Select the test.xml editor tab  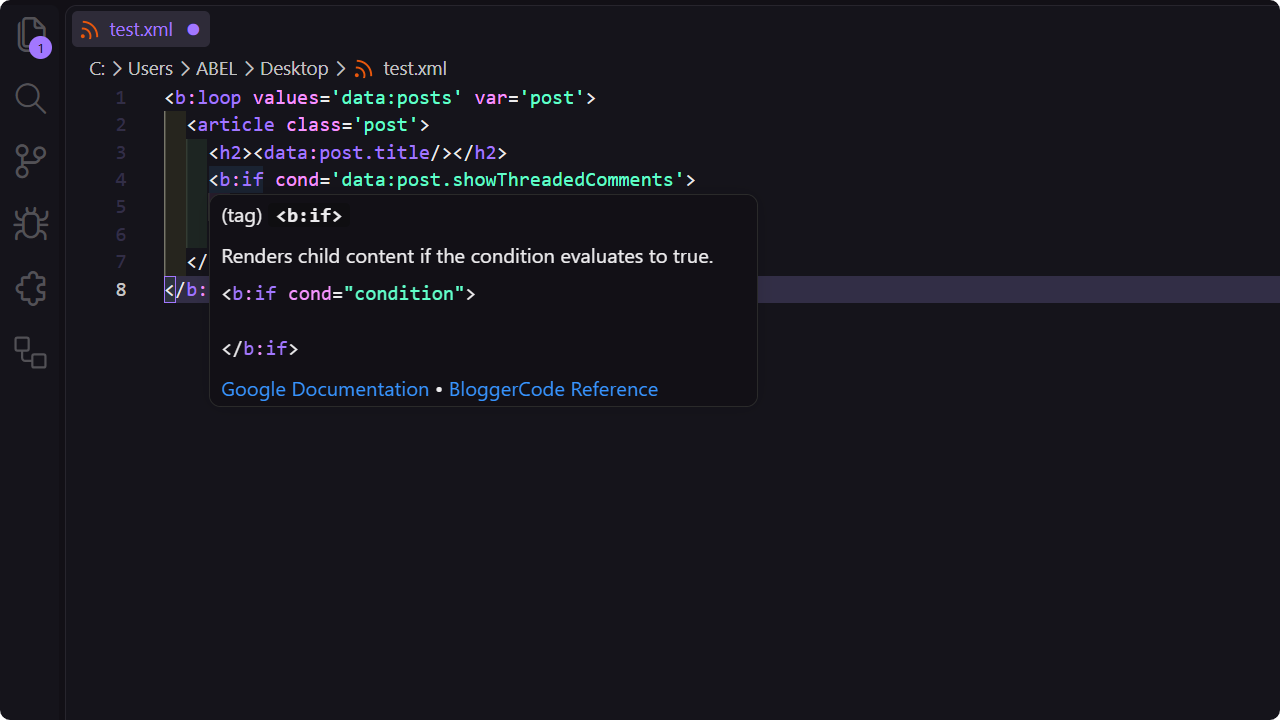(x=141, y=30)
